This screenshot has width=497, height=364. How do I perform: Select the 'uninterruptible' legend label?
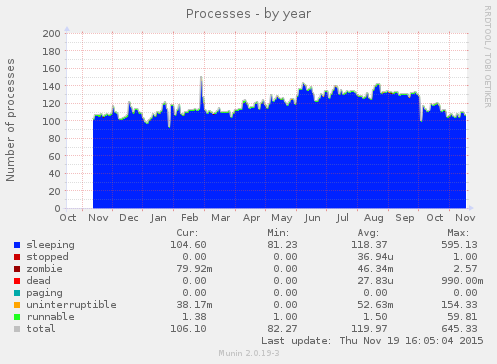point(71,305)
